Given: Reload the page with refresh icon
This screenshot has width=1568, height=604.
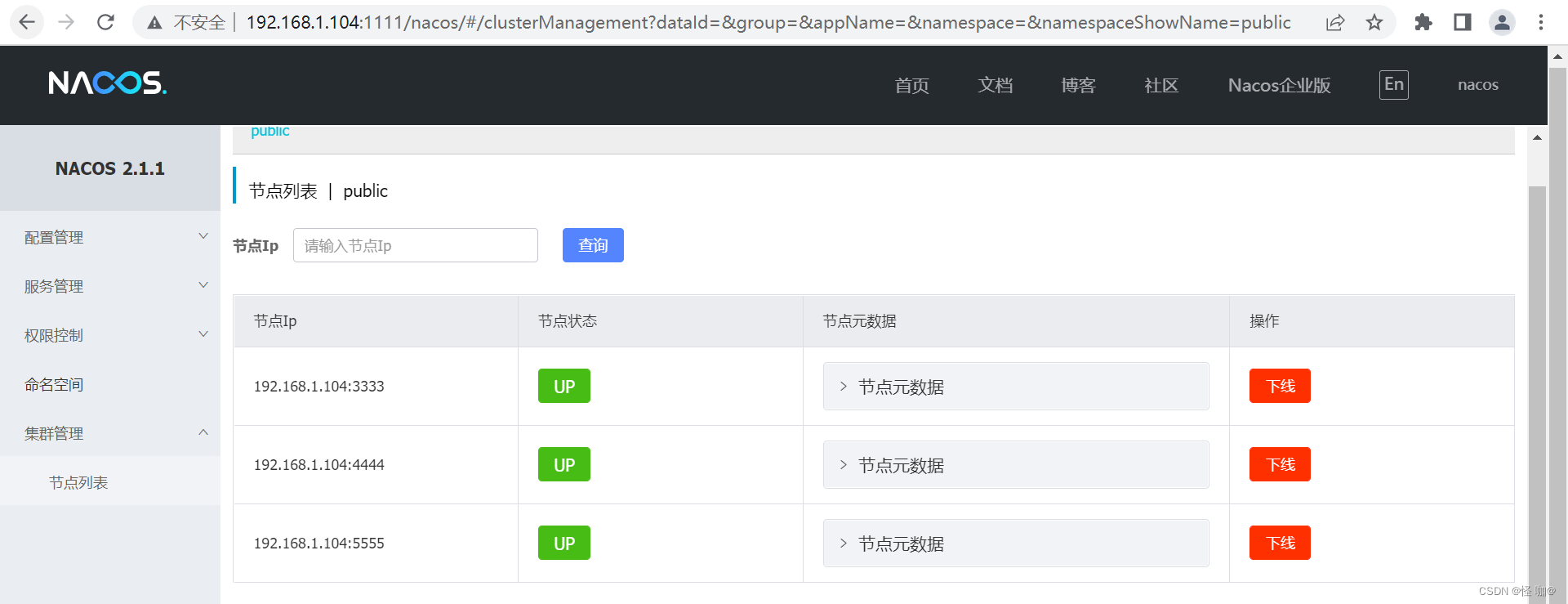Looking at the screenshot, I should point(105,22).
